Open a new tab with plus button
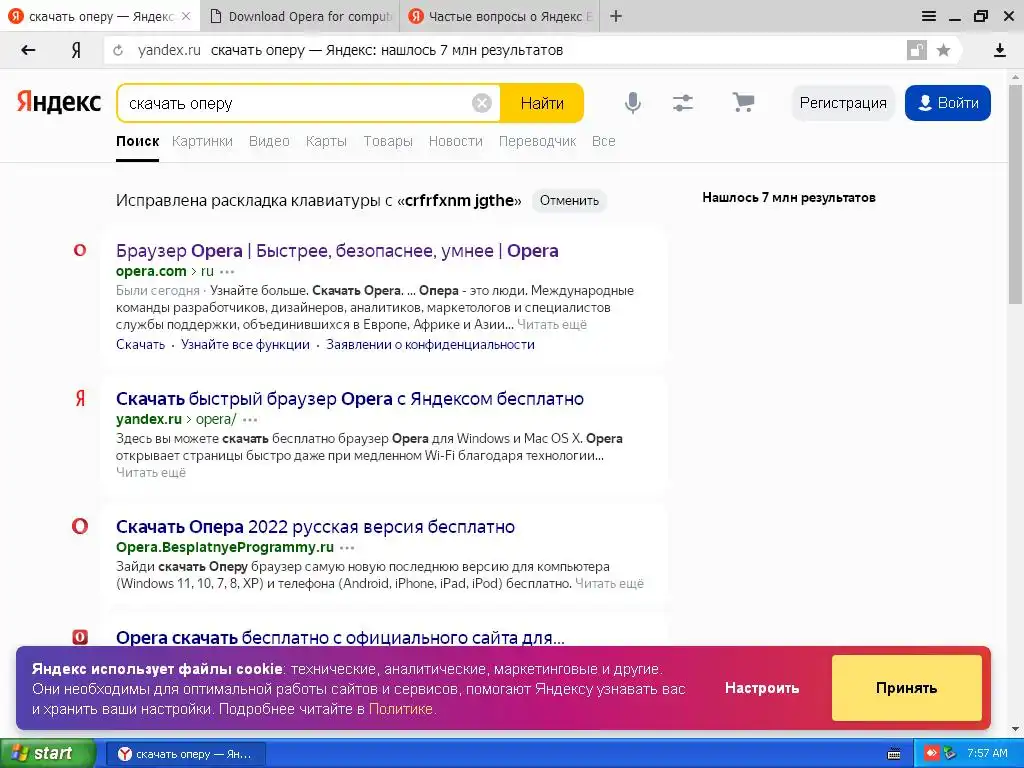This screenshot has height=768, width=1024. 616,16
